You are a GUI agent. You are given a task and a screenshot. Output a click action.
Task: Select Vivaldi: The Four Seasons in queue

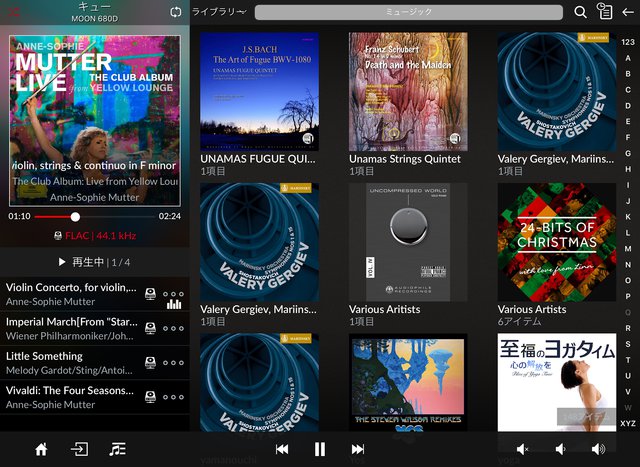[72, 397]
